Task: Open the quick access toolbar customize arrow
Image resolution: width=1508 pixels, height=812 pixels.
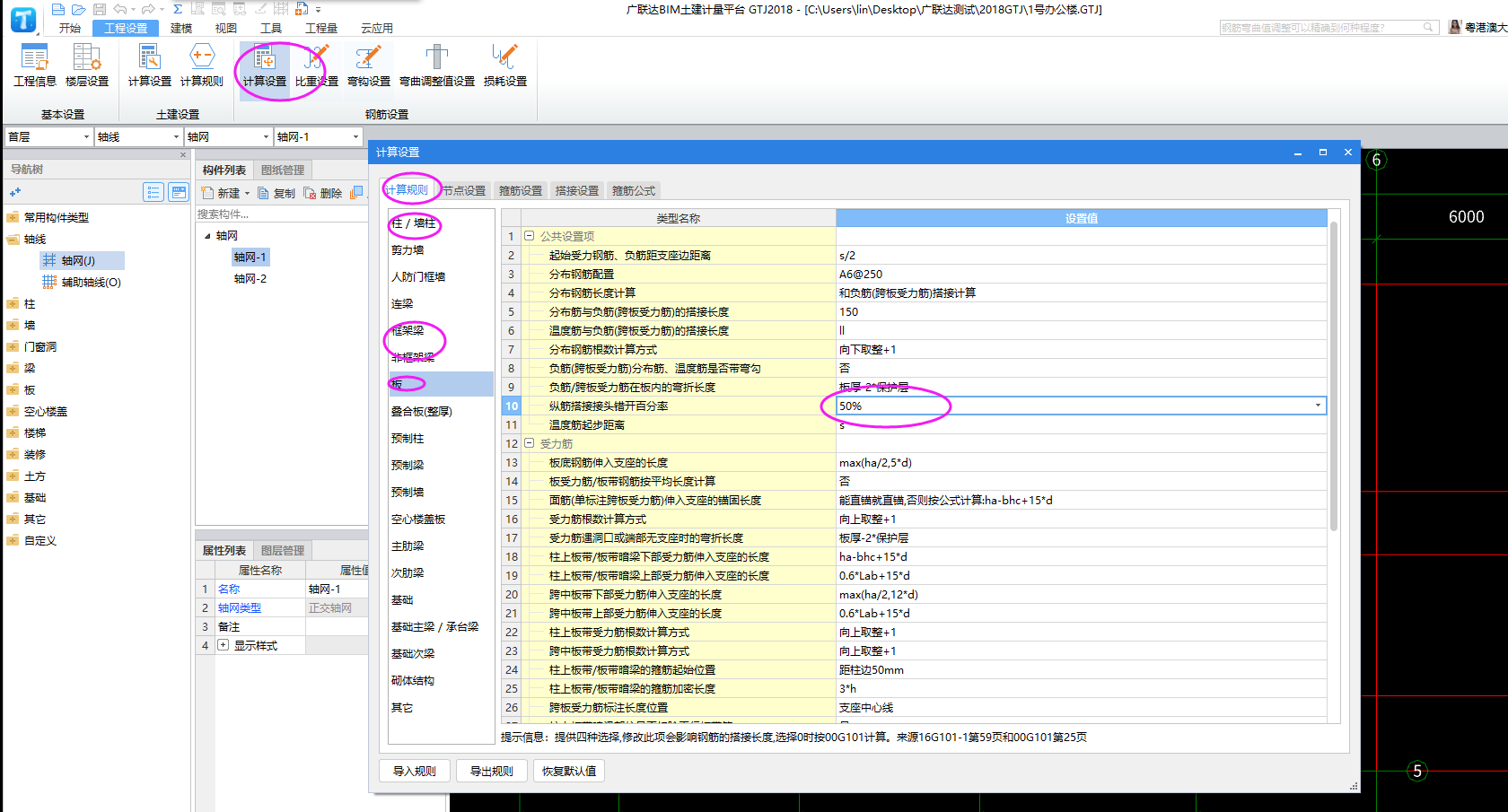Action: tap(318, 9)
